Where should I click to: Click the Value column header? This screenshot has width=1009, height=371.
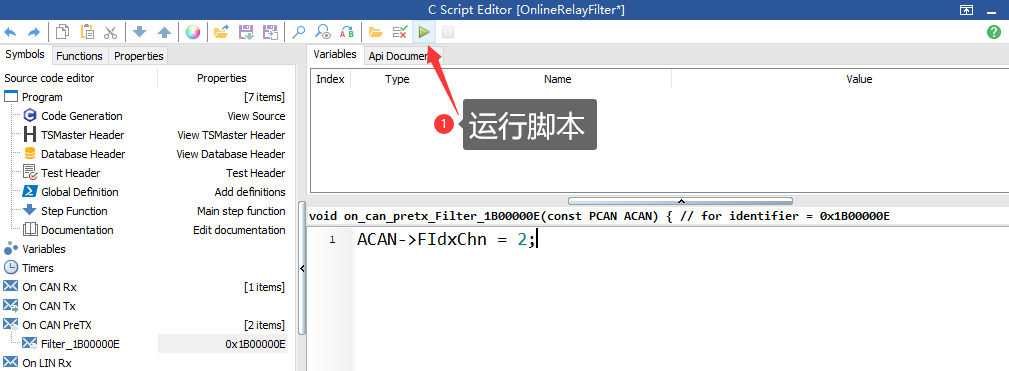tap(859, 79)
